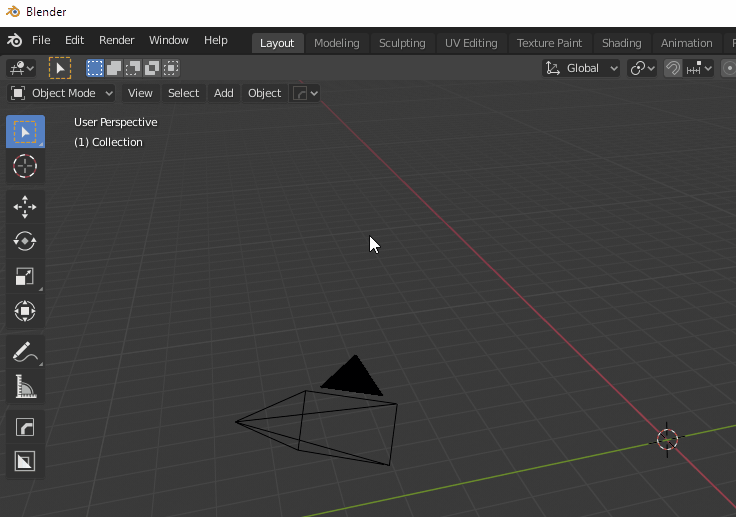Select the Annotate pencil tool

pyautogui.click(x=25, y=352)
